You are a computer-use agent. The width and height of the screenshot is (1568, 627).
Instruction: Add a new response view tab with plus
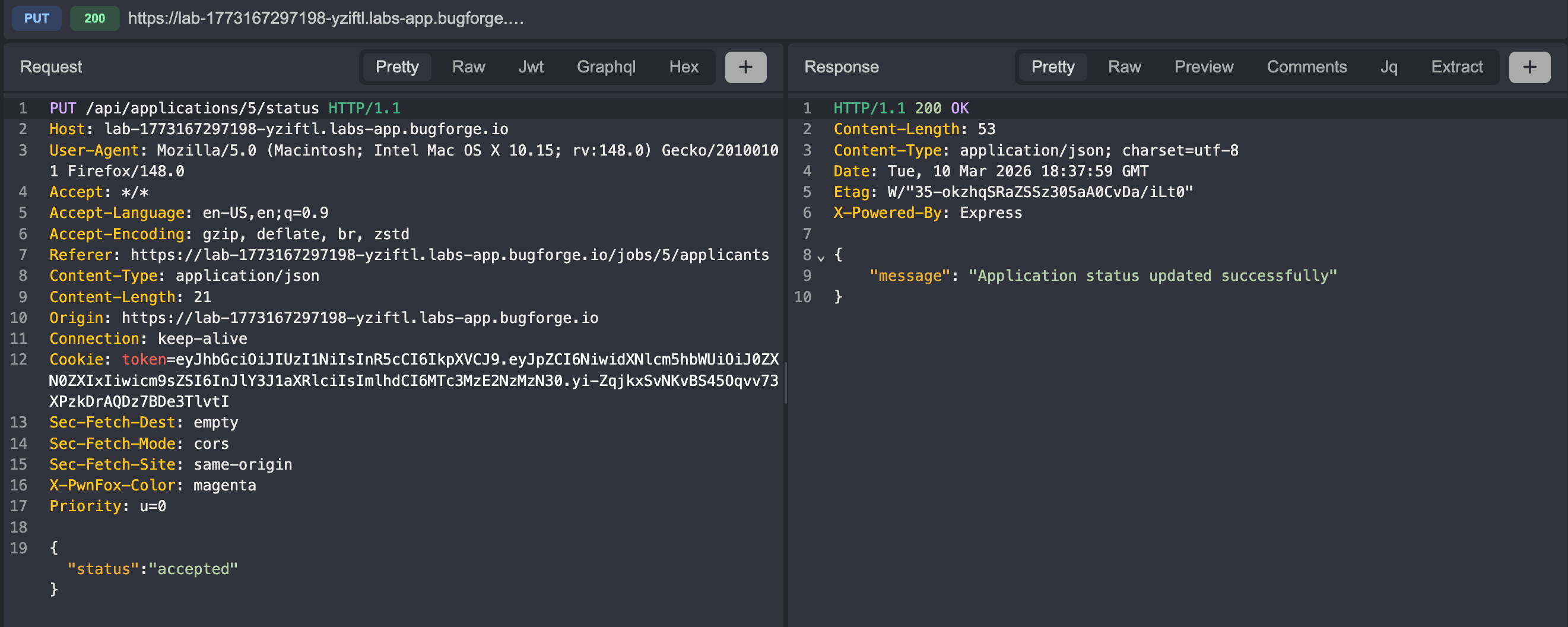pyautogui.click(x=1529, y=67)
